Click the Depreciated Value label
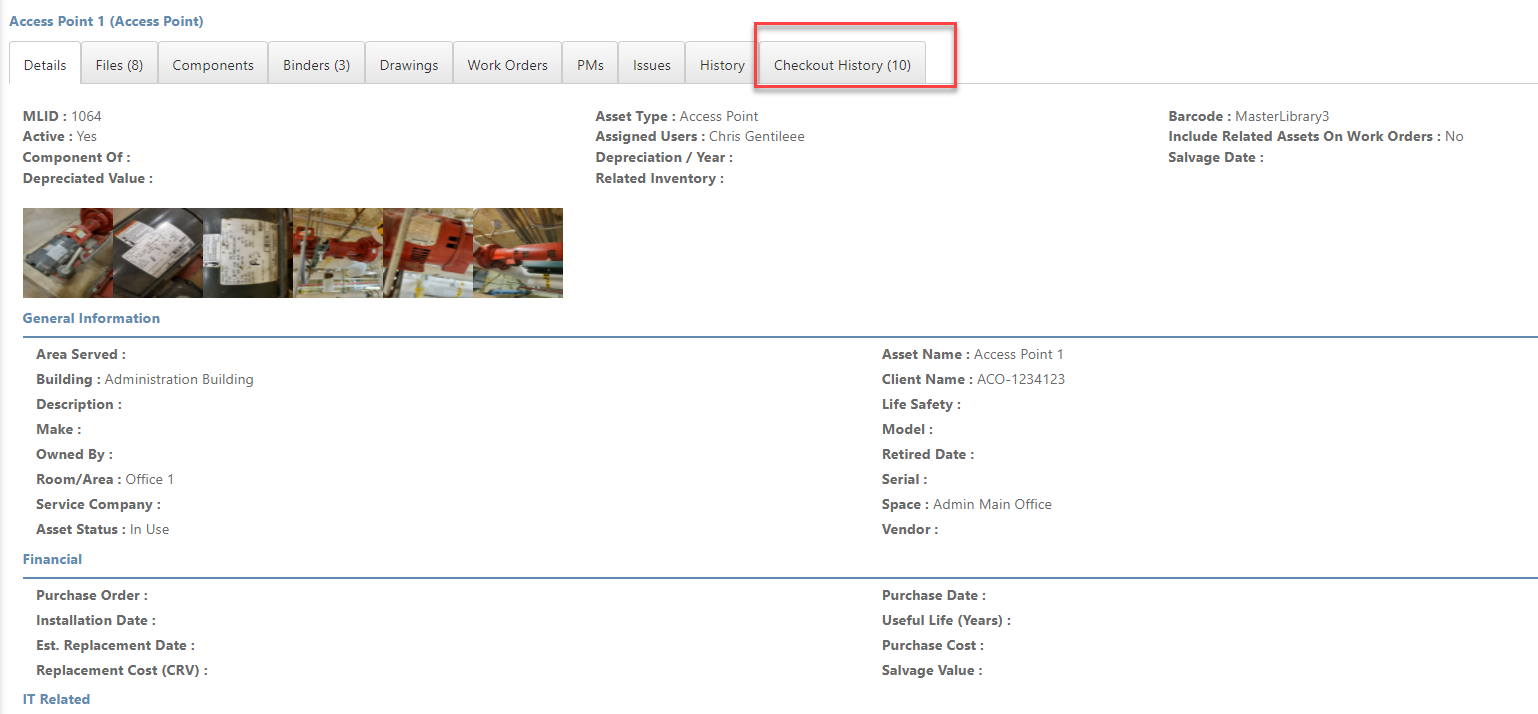Viewport: 1538px width, 714px height. tap(88, 178)
